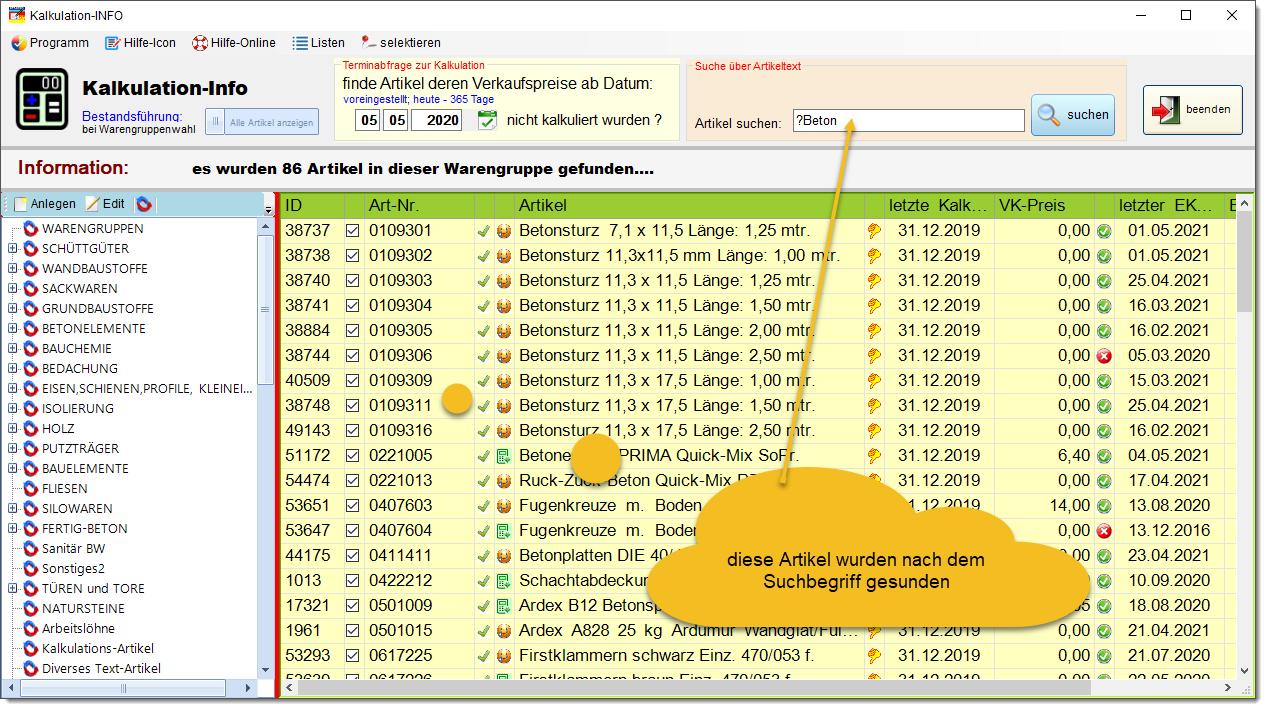Select the WARENGRUPPEN root icon

click(30, 229)
